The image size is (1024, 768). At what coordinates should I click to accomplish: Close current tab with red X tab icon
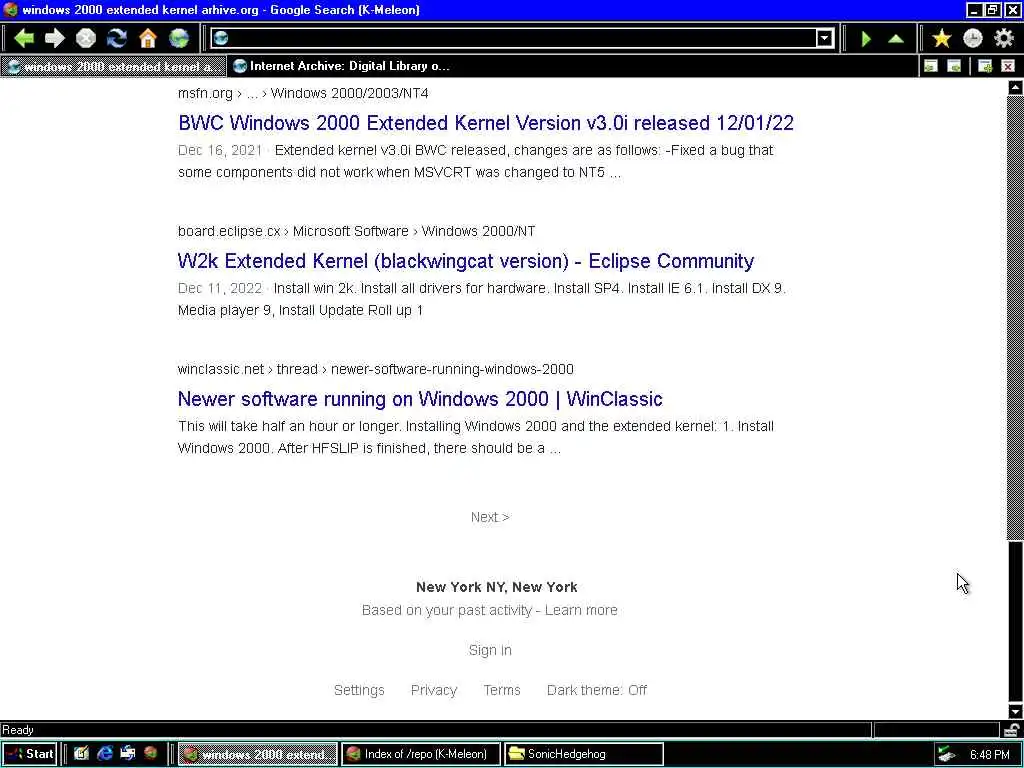1008,66
